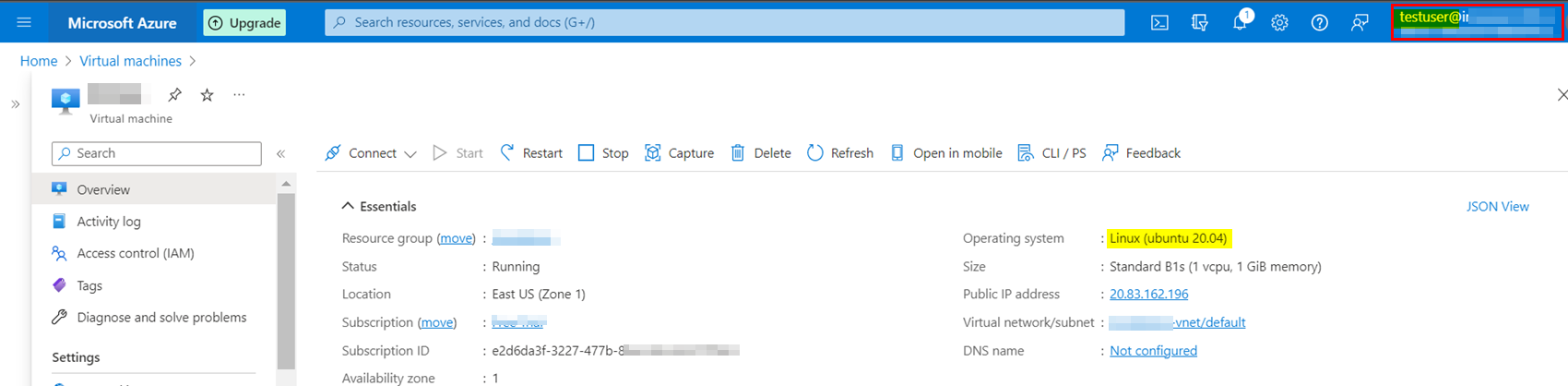Click the Linux (ubuntu 20.04) value
Image resolution: width=1568 pixels, height=386 pixels.
tap(1169, 238)
